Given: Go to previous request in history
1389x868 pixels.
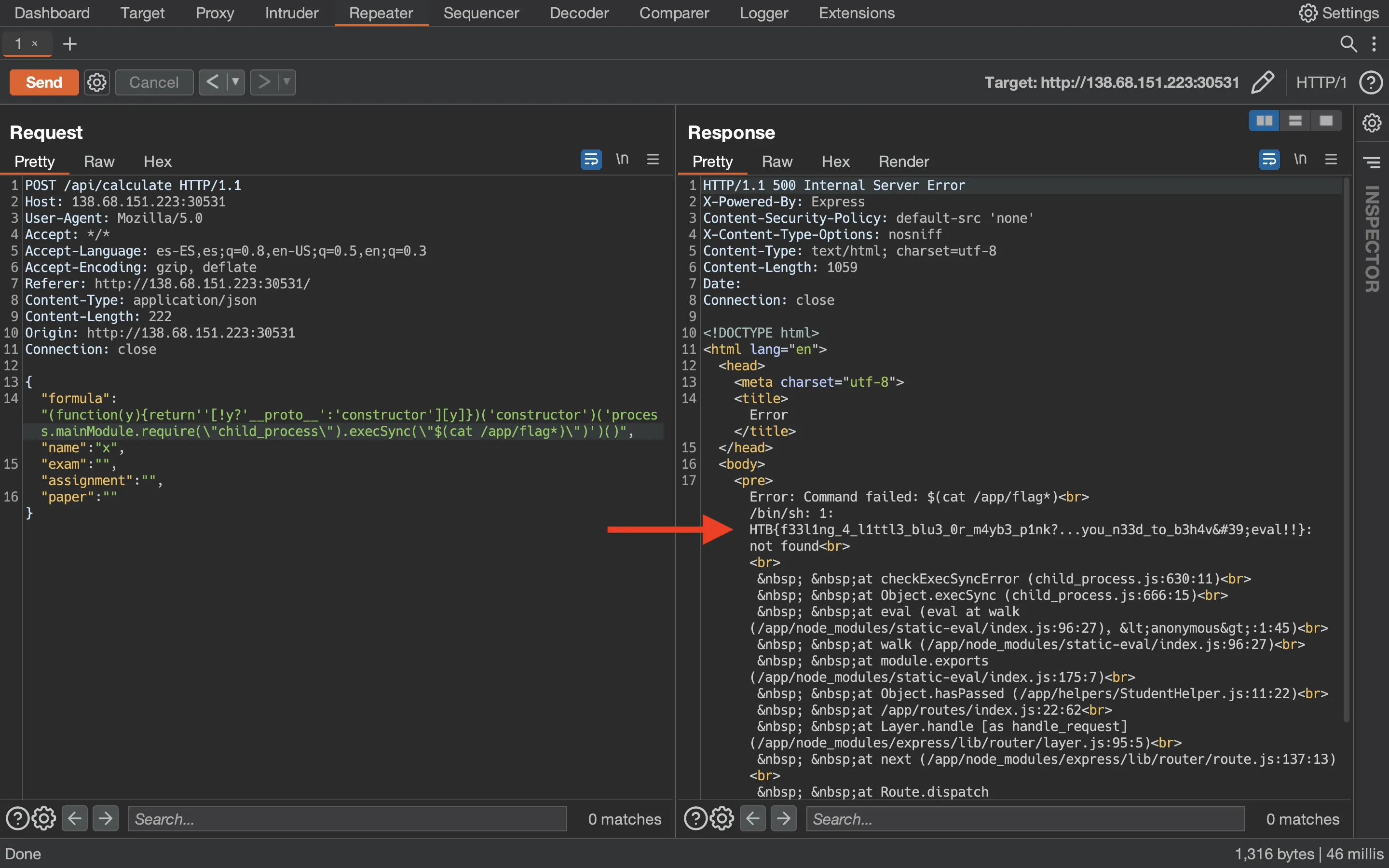Looking at the screenshot, I should [x=213, y=82].
